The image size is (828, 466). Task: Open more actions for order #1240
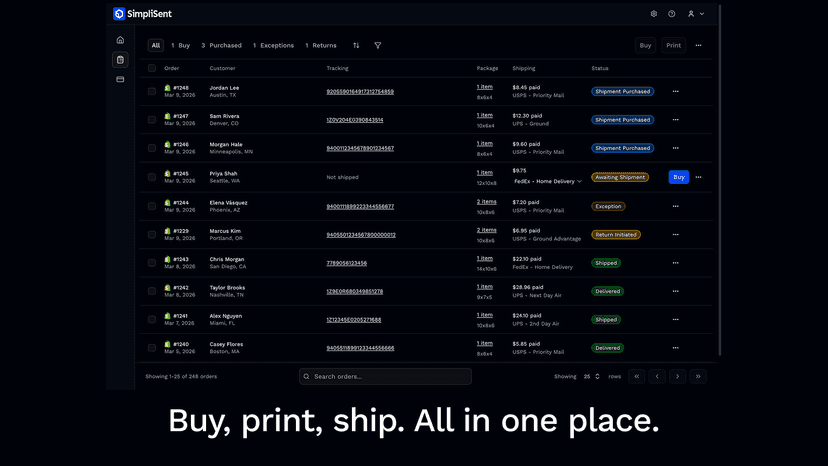(675, 348)
